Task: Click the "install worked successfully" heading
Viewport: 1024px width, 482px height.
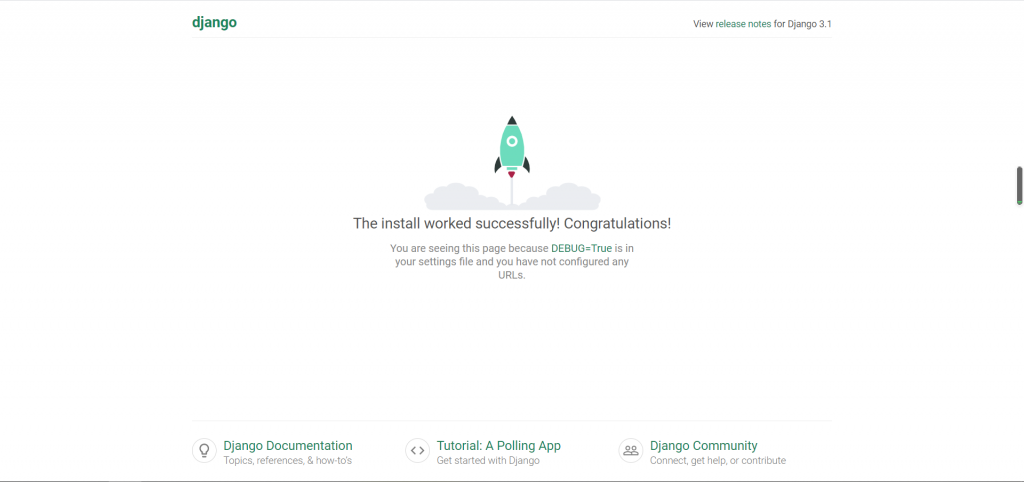Action: tap(511, 224)
